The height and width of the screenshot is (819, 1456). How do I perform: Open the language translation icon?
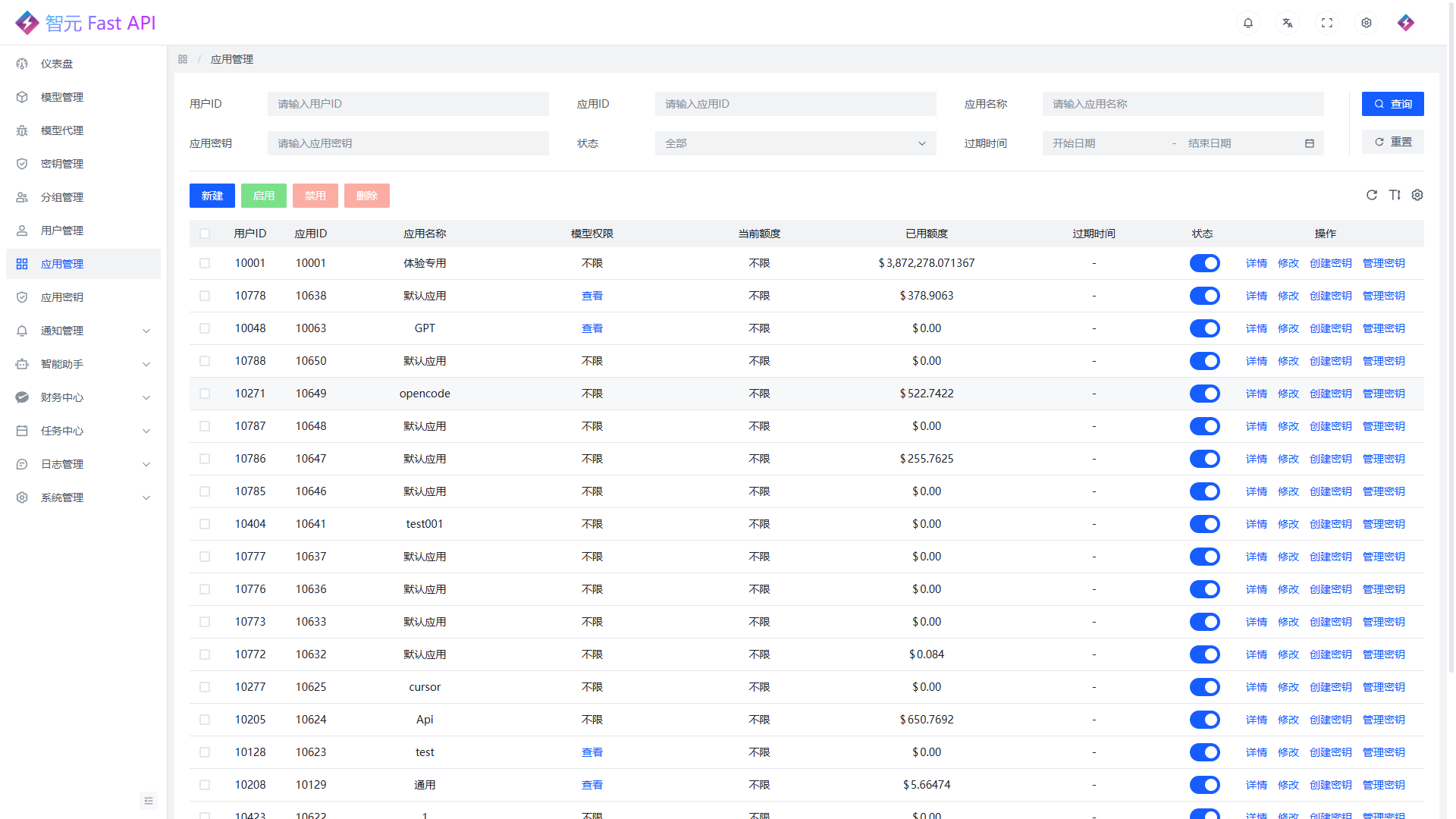(x=1287, y=23)
